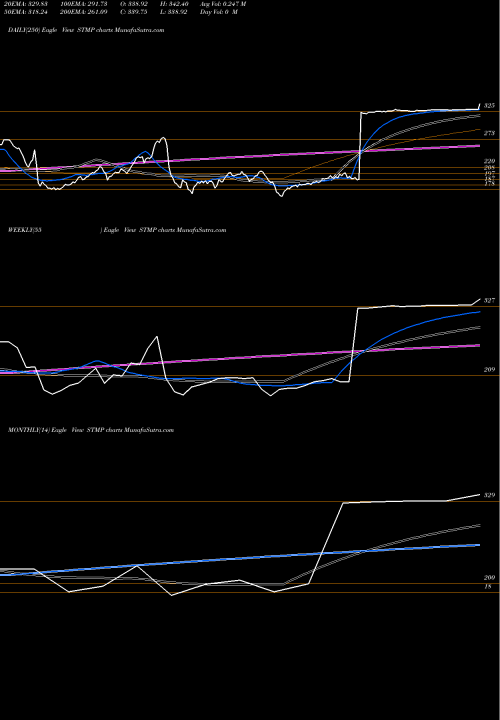The image size is (500, 720).
Task: Click the 50EMA value readout
Action: pyautogui.click(x=28, y=12)
